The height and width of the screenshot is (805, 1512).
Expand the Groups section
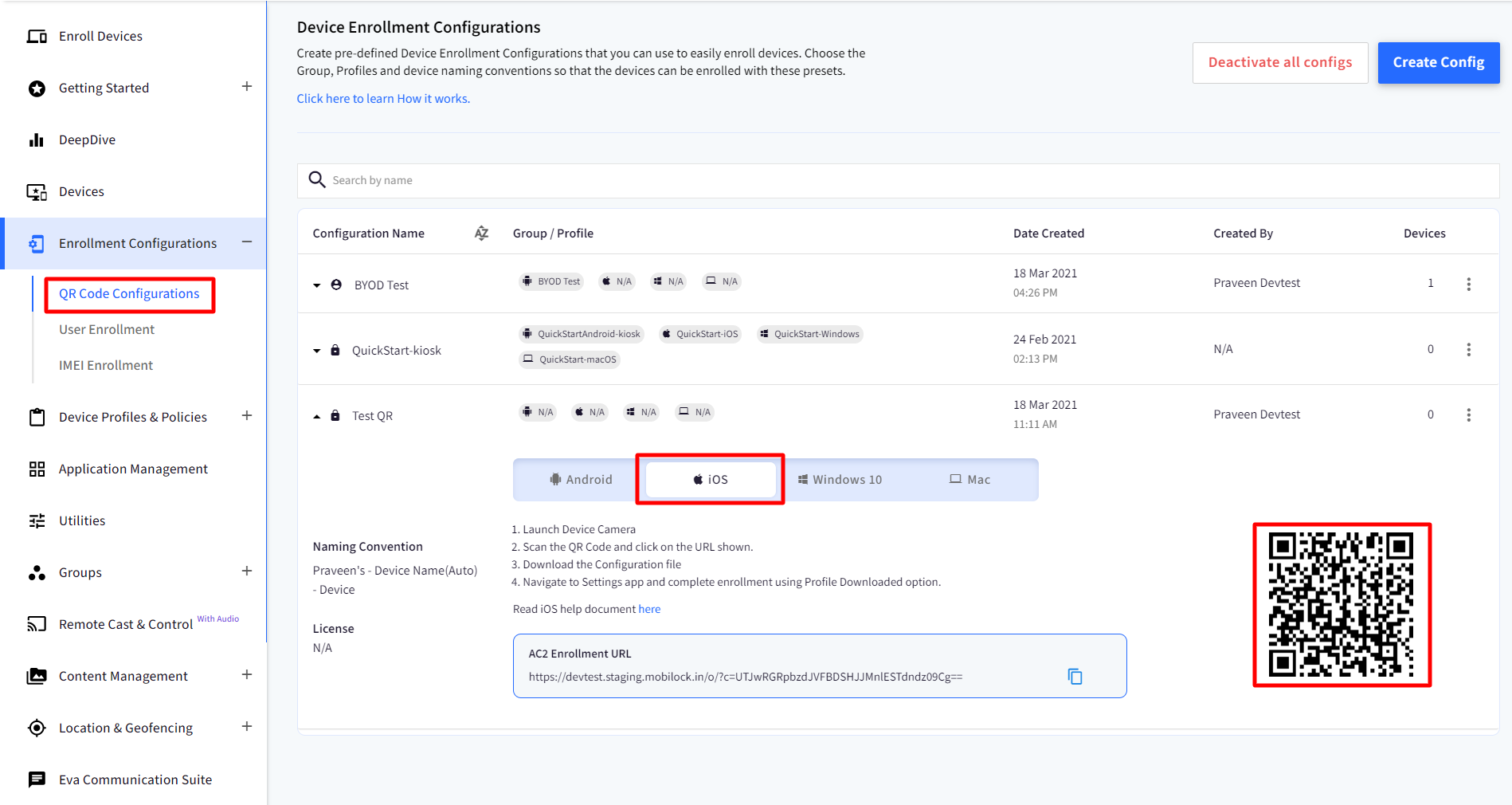coord(247,571)
